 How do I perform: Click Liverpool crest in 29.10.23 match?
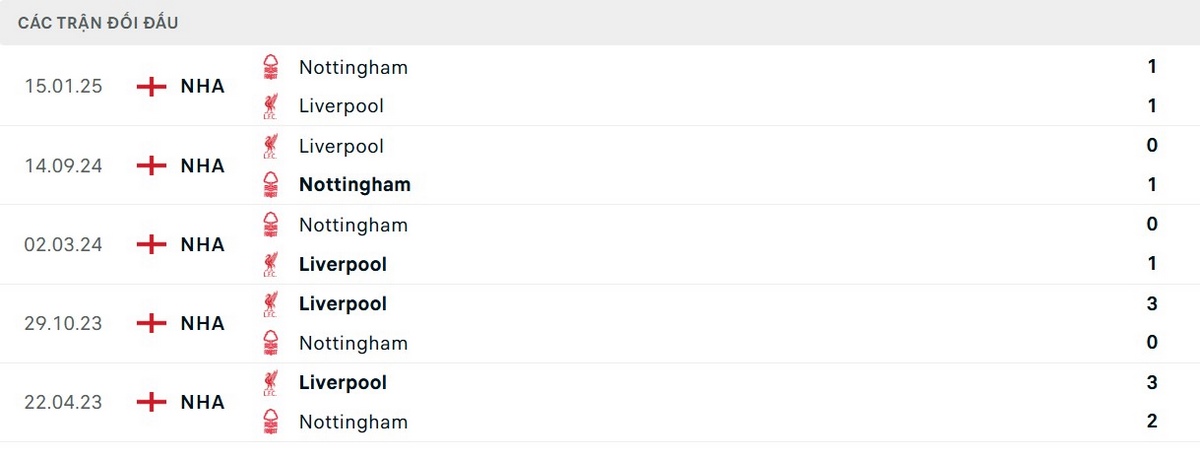click(x=270, y=303)
